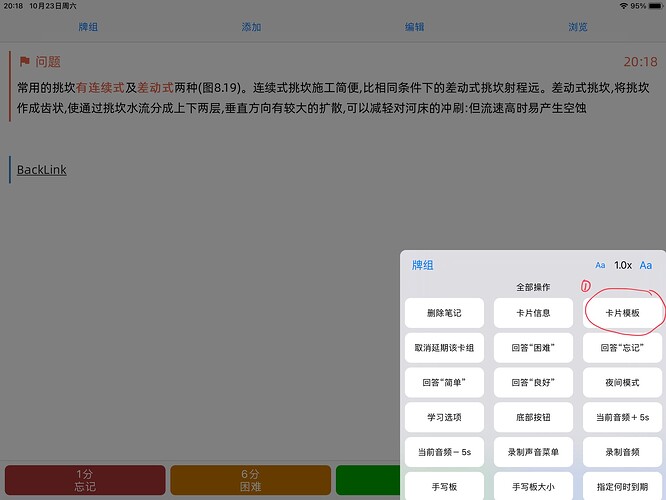Select 取消延期该卡组

(x=444, y=347)
